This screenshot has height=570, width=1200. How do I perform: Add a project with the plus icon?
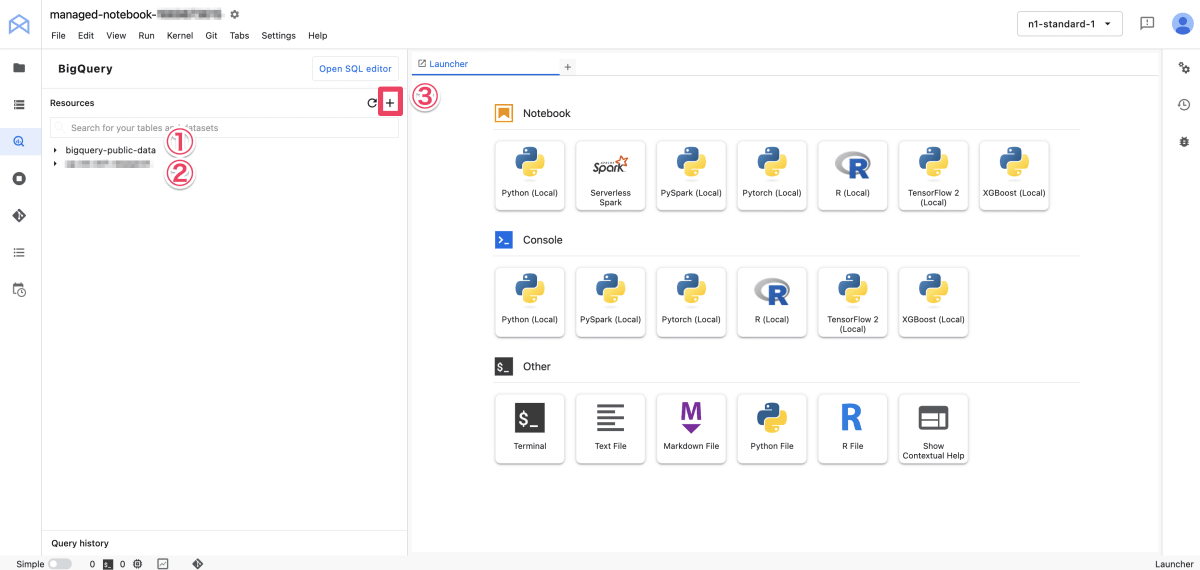pos(390,103)
